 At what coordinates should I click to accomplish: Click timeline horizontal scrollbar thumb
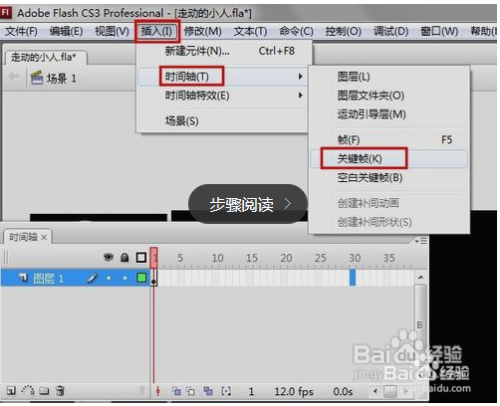point(390,392)
